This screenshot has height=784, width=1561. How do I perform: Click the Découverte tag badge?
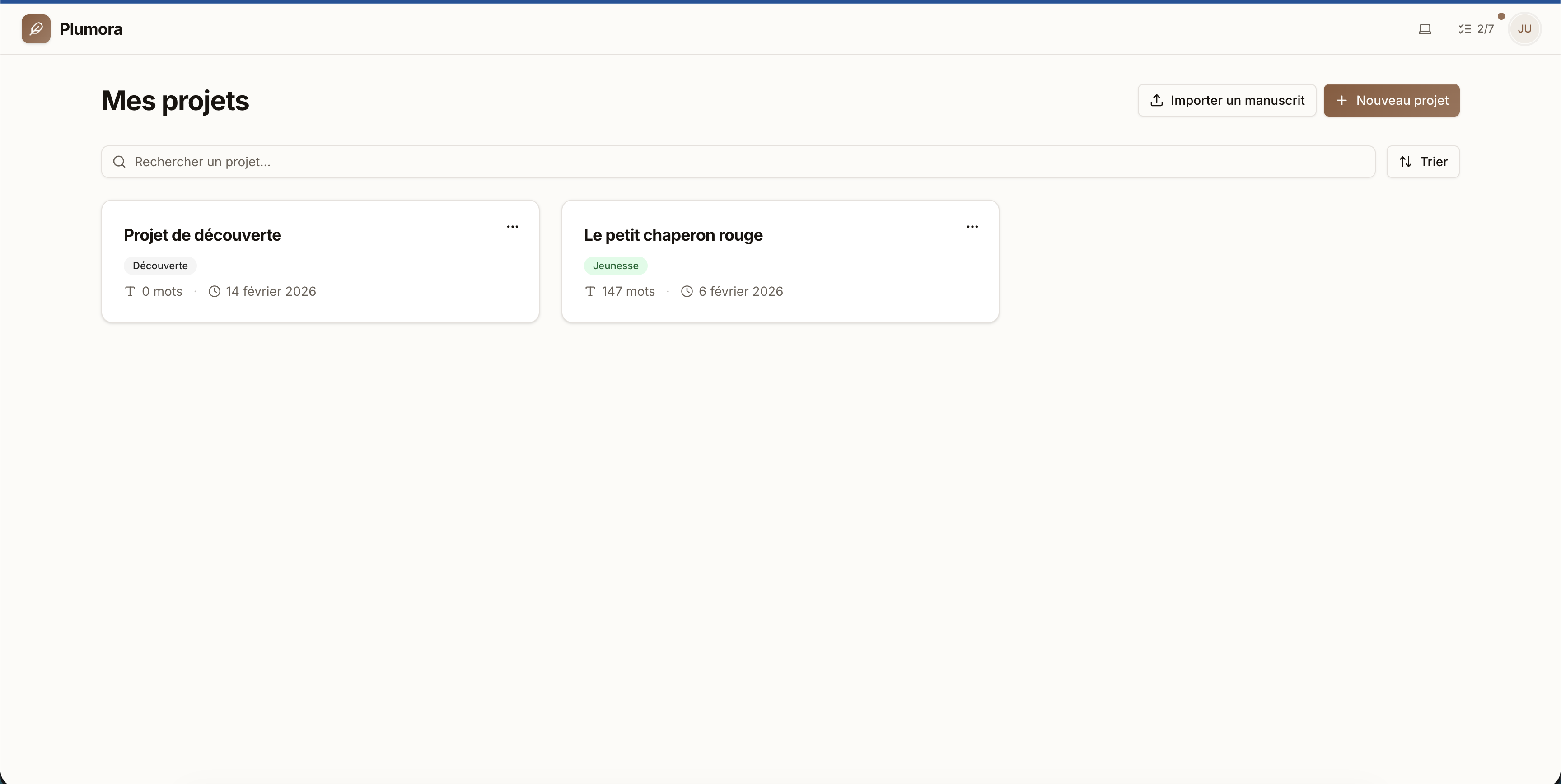pyautogui.click(x=160, y=266)
